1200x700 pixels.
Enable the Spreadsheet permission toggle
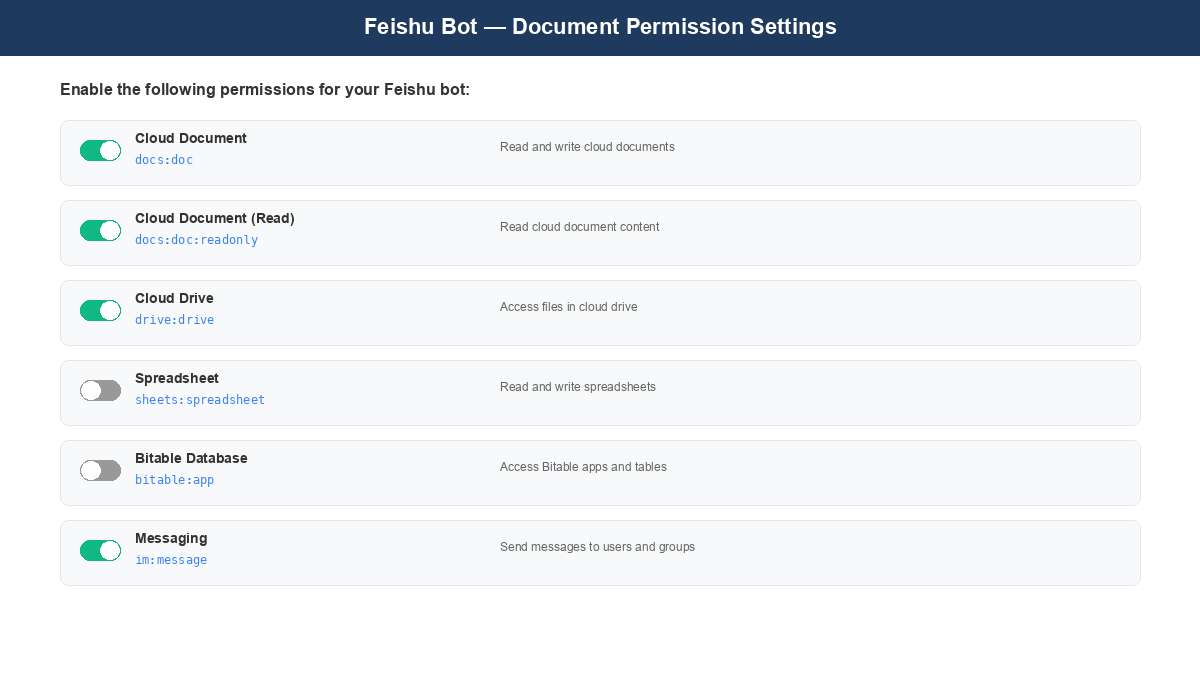[x=100, y=390]
